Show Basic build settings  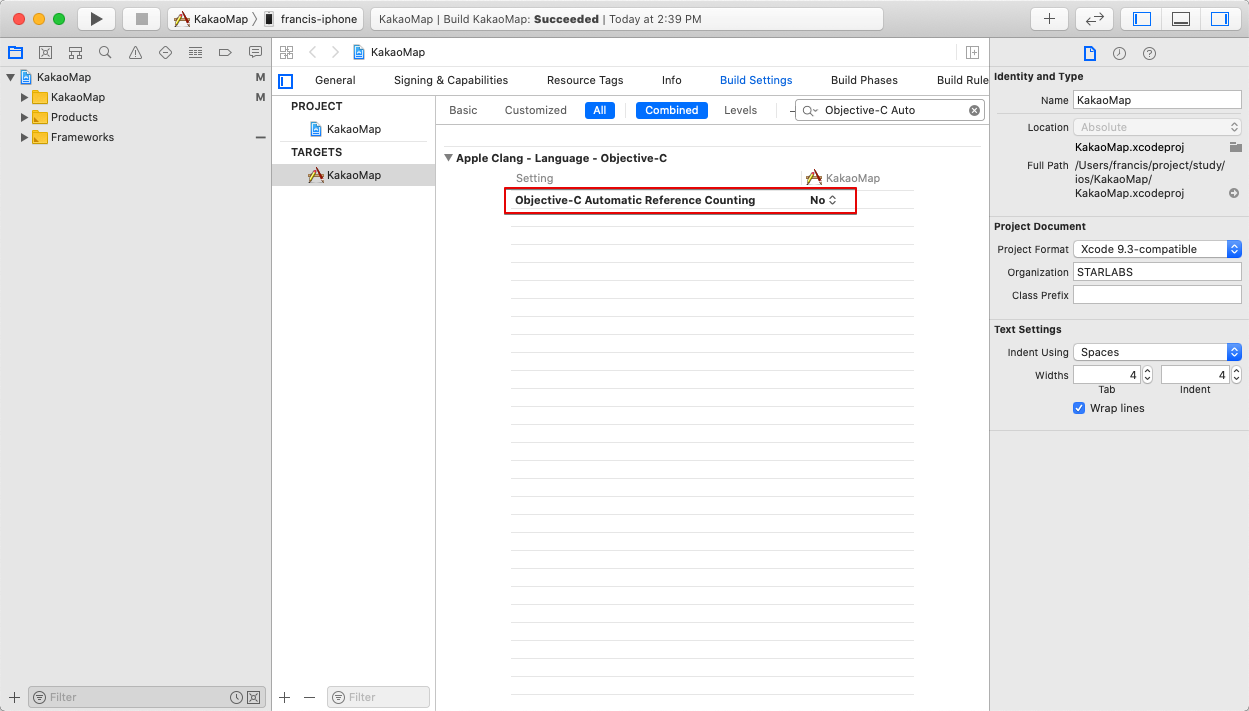(463, 110)
